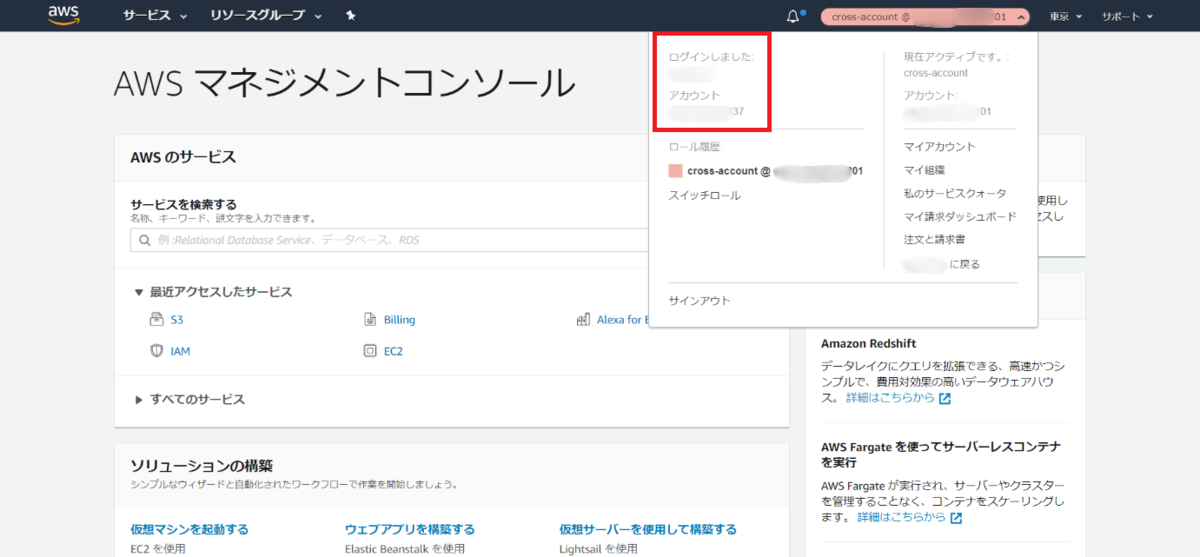Click Lightsail を使用 text
Screen dimensions: 1200x557
pyautogui.click(x=598, y=549)
